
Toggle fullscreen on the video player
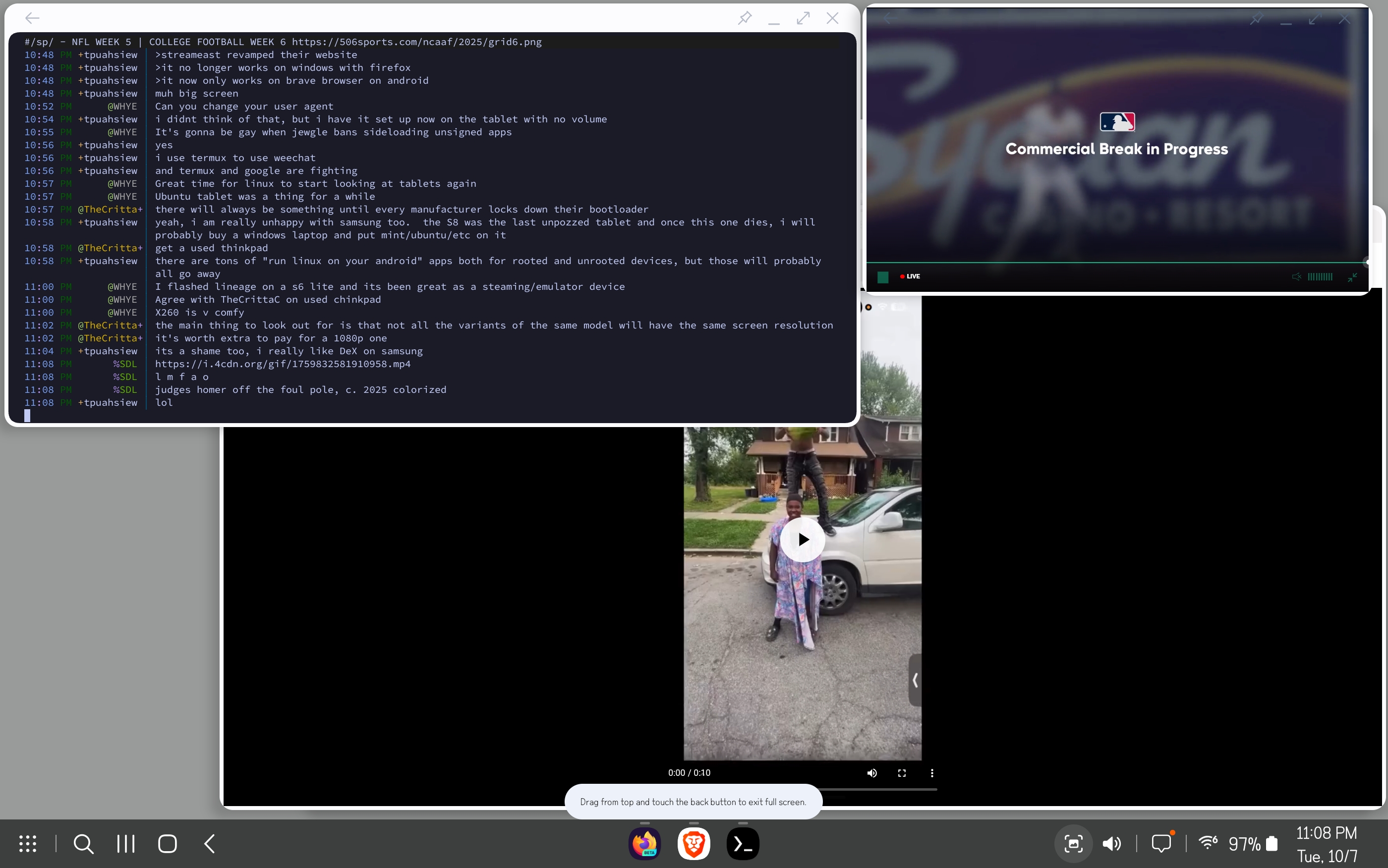pos(902,773)
